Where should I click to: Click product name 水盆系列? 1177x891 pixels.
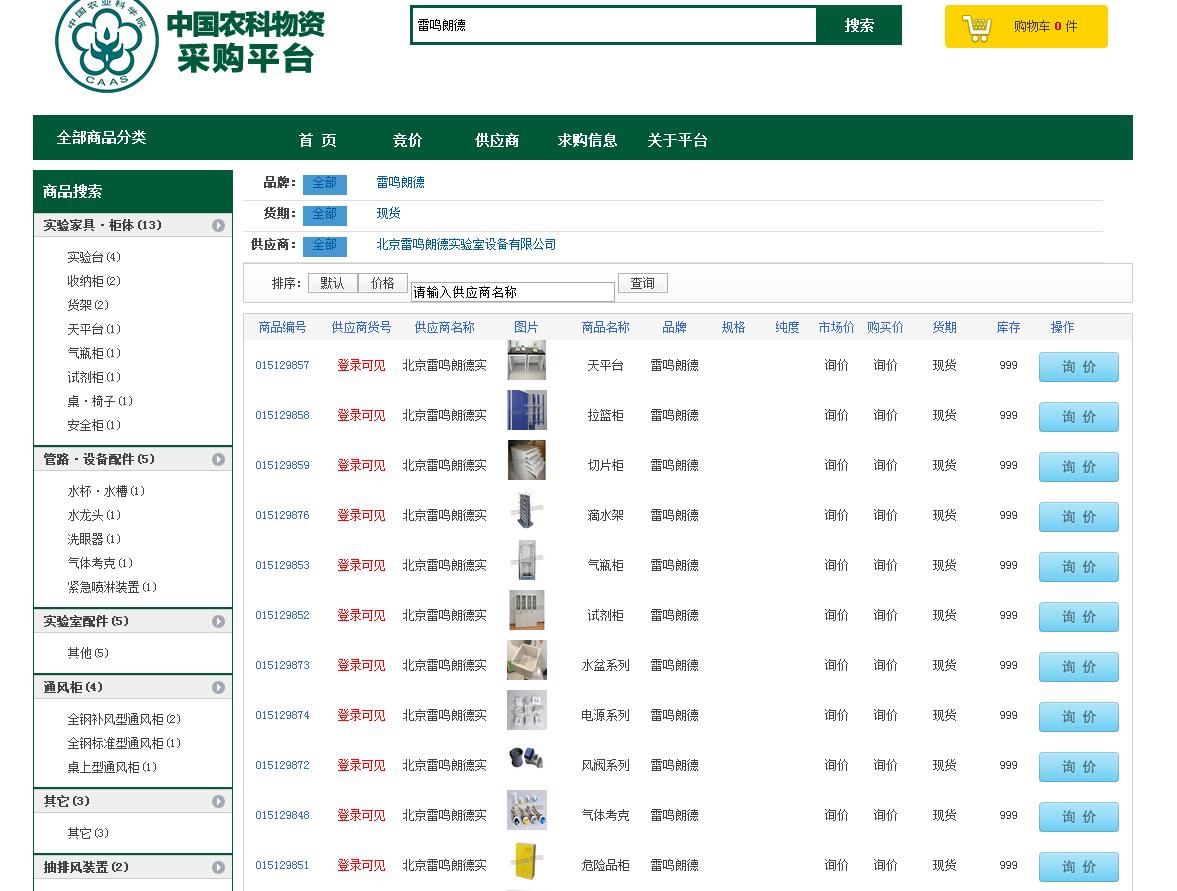coord(605,666)
